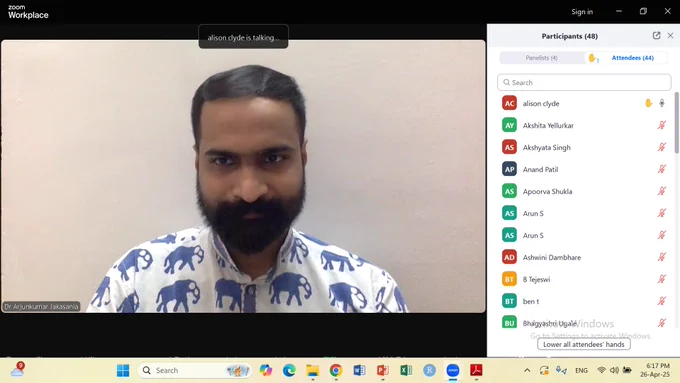Toggle alison clyde's microphone icon
Screen dimensions: 680x383
click(662, 103)
